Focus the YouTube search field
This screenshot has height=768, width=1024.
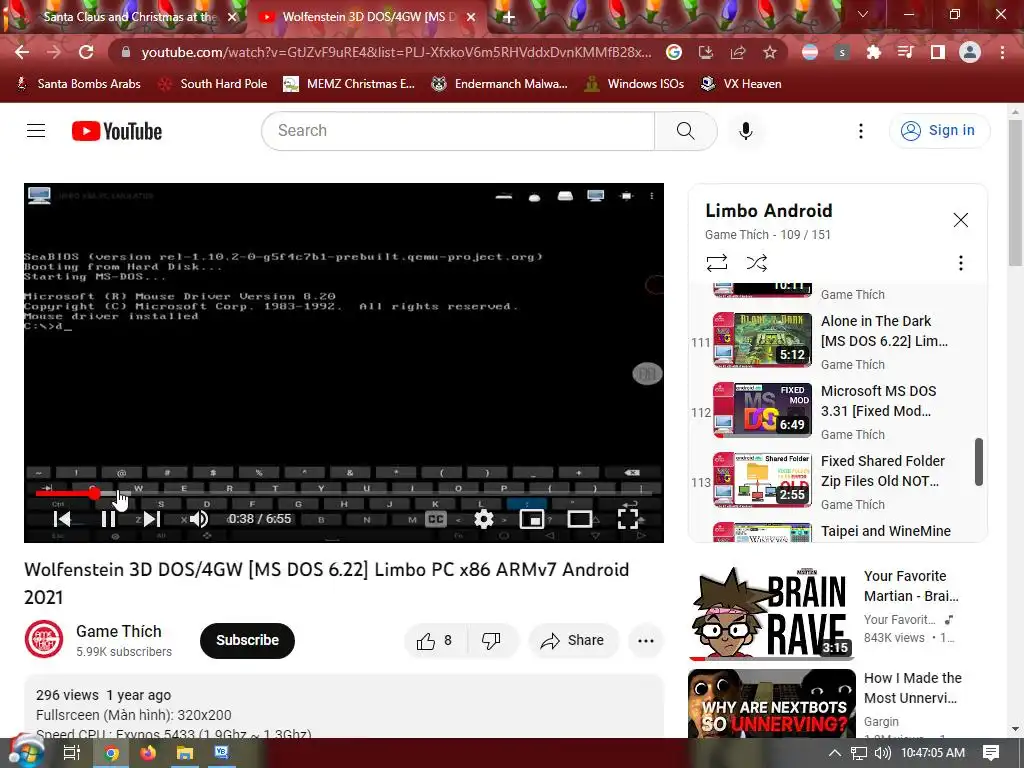pyautogui.click(x=458, y=131)
